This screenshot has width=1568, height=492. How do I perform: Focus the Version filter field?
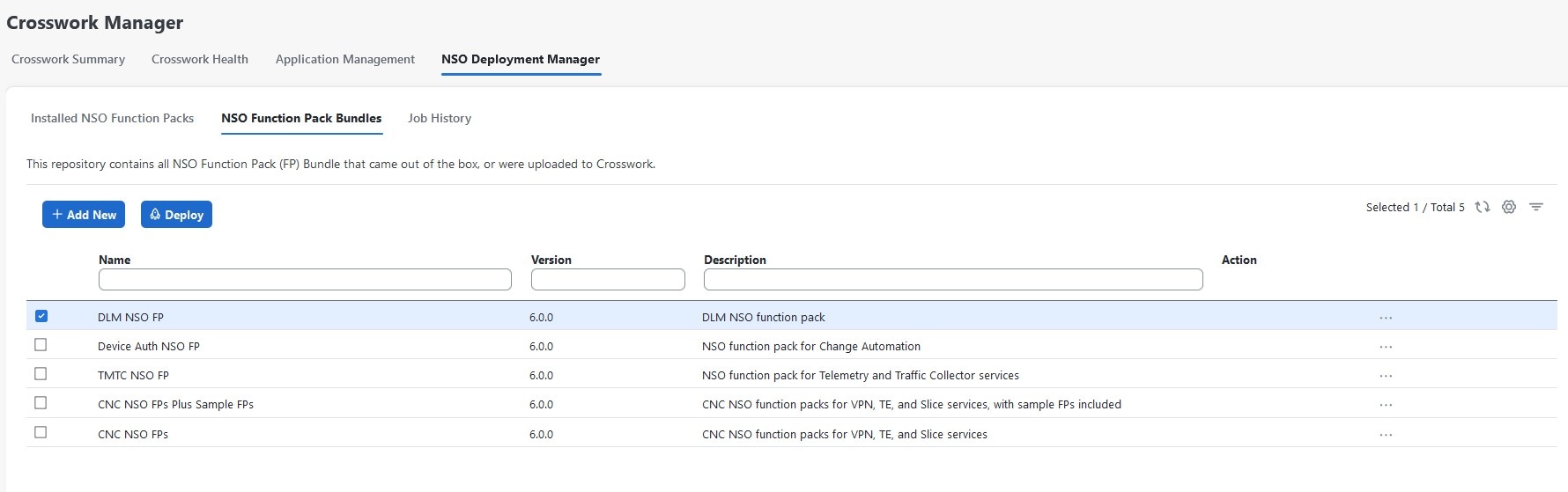coord(608,280)
